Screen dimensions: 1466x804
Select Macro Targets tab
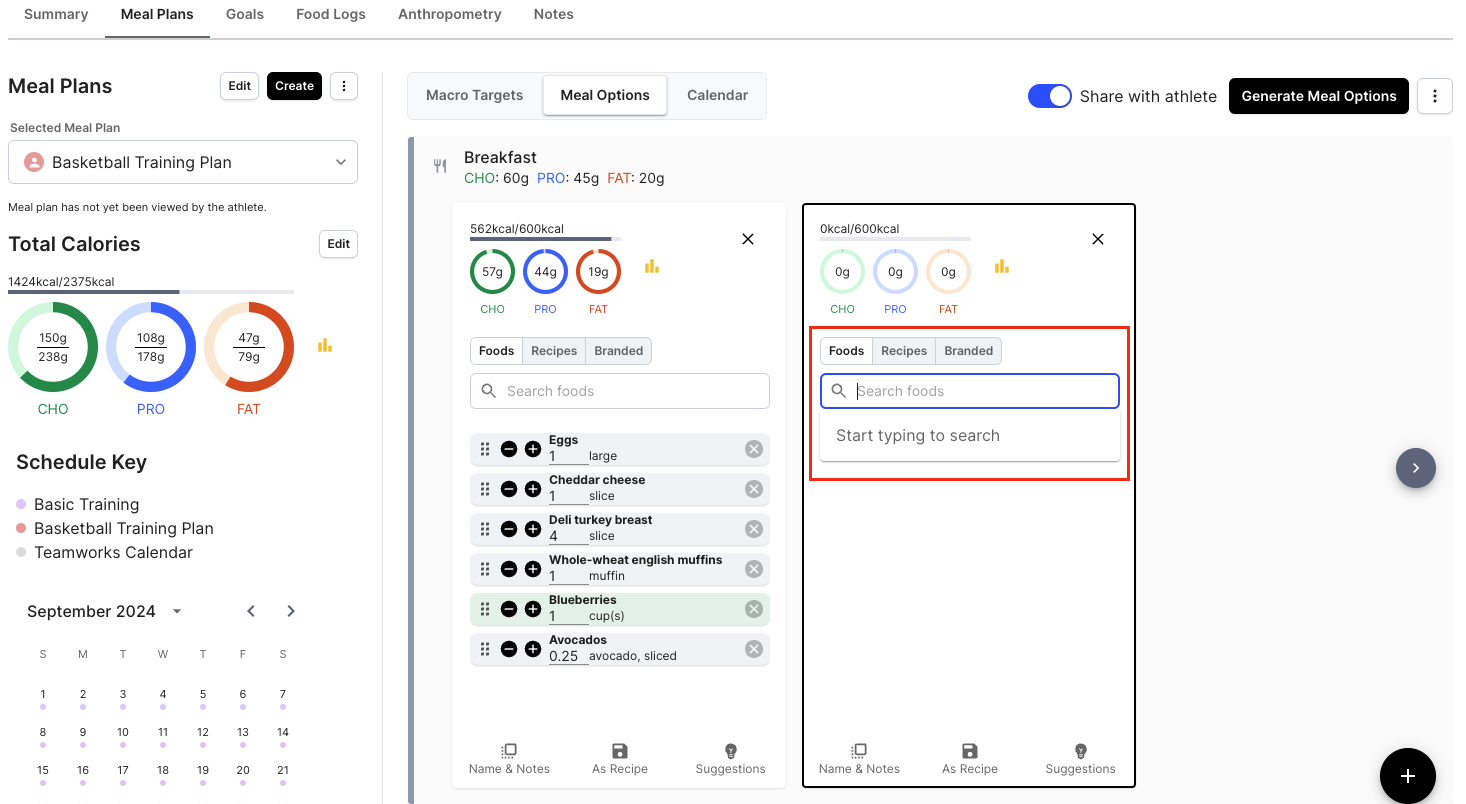[475, 95]
